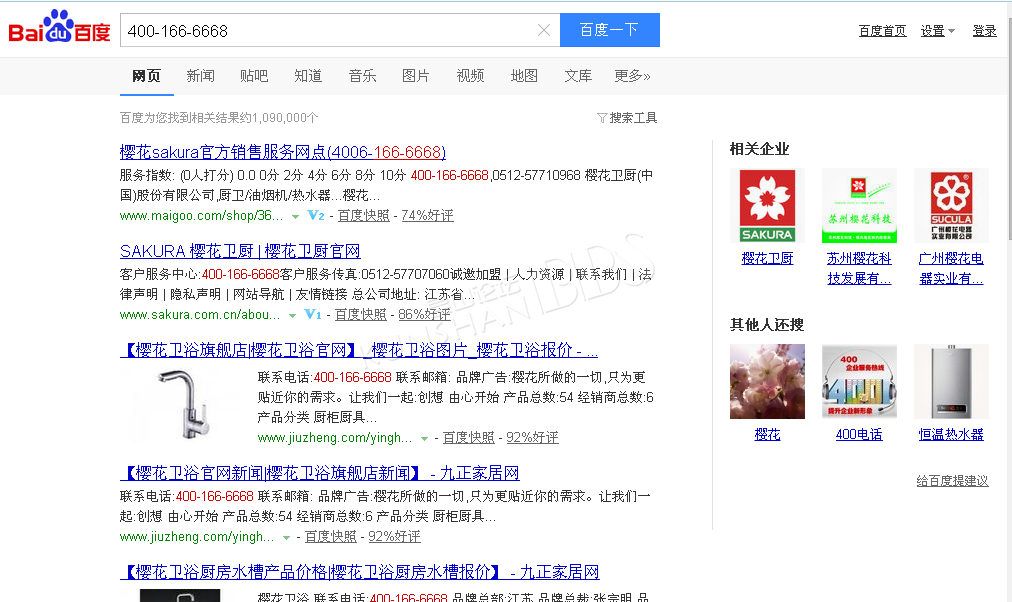Open 樱花卫浴厨房水槽产品价格 result title
Image resolution: width=1012 pixels, height=602 pixels.
pyautogui.click(x=359, y=572)
